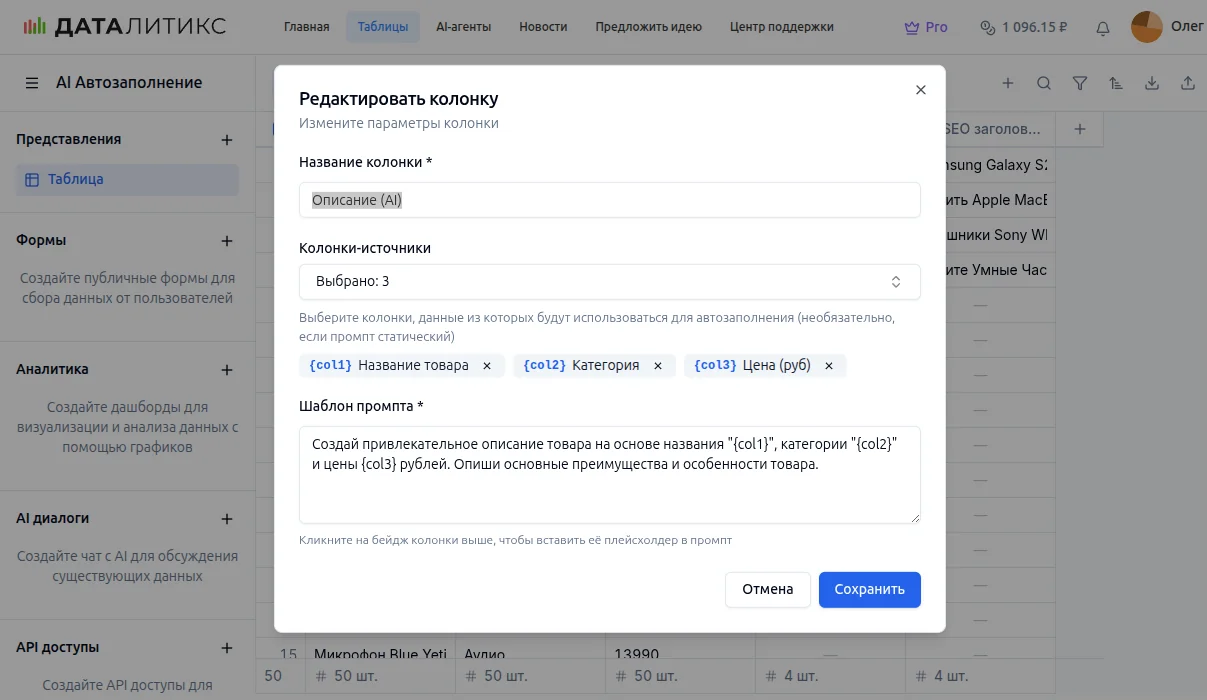Open the hamburger menu next to AI Автозаполнение
This screenshot has width=1207, height=700.
32,83
